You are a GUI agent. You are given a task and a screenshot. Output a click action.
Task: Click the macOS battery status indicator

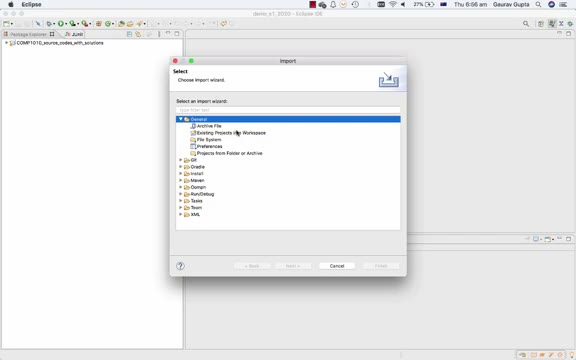click(x=424, y=4)
